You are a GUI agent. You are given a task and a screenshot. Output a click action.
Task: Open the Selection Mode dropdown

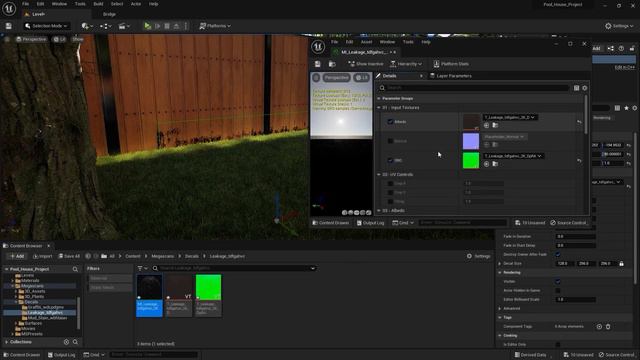[46, 26]
